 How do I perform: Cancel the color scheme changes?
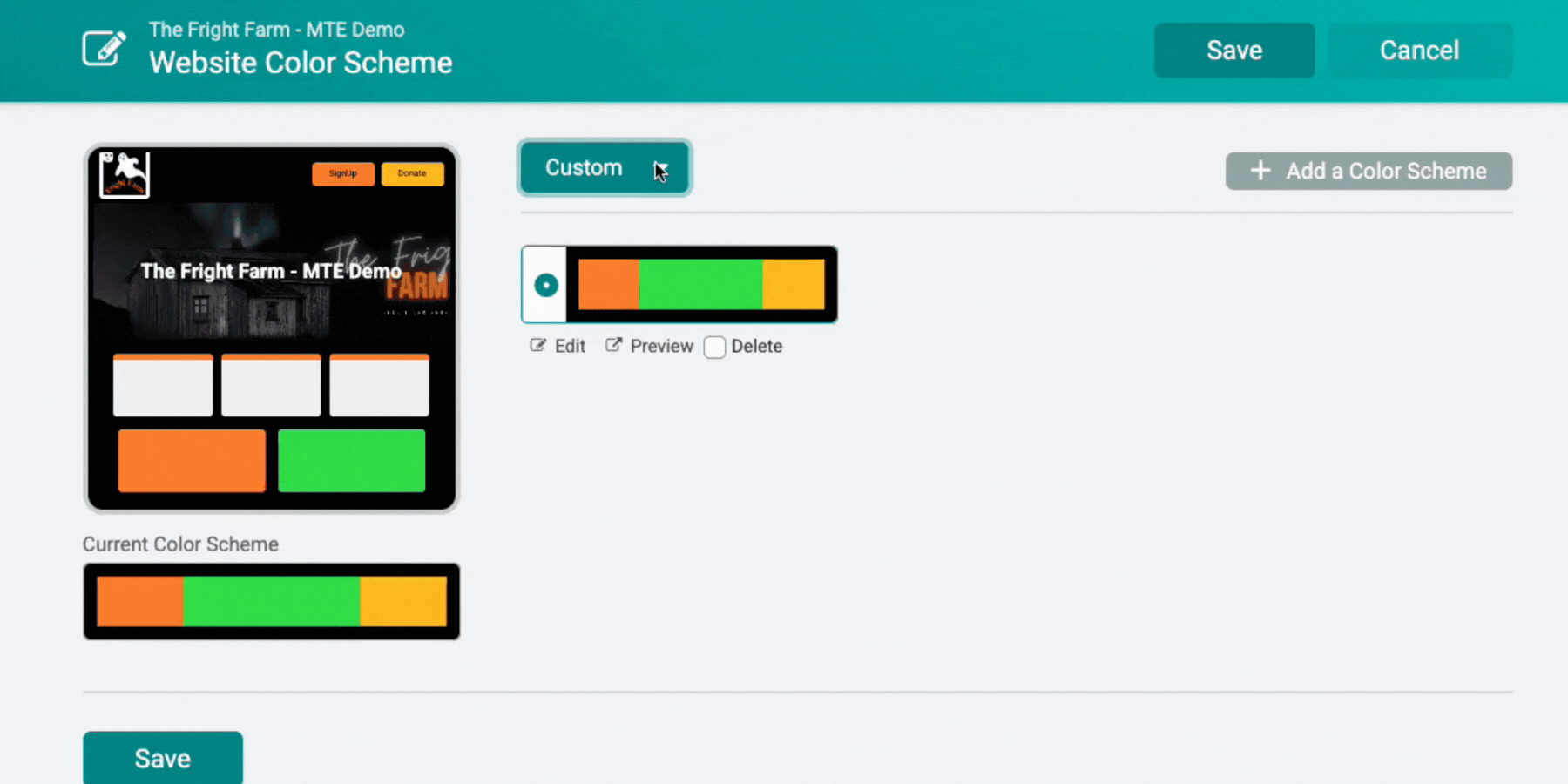(1419, 51)
